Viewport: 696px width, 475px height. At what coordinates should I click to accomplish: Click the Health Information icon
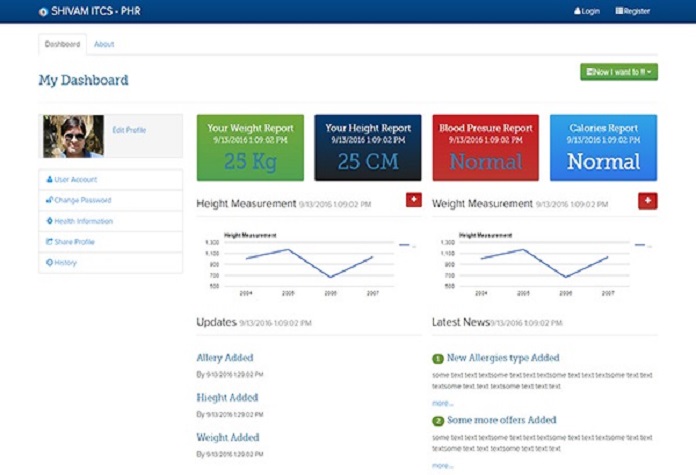(x=49, y=221)
